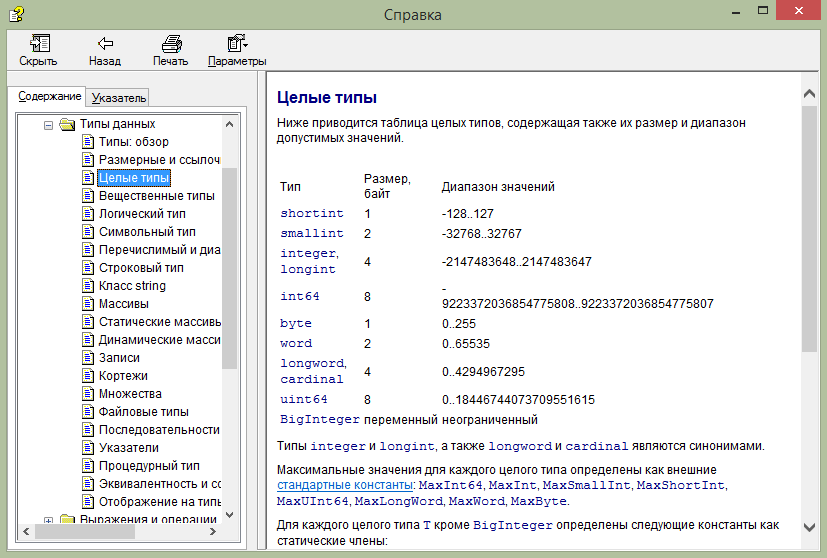Screen dimensions: 827x558
Task: Click the content pane vertical scrollbar thumb
Action: tap(809, 228)
